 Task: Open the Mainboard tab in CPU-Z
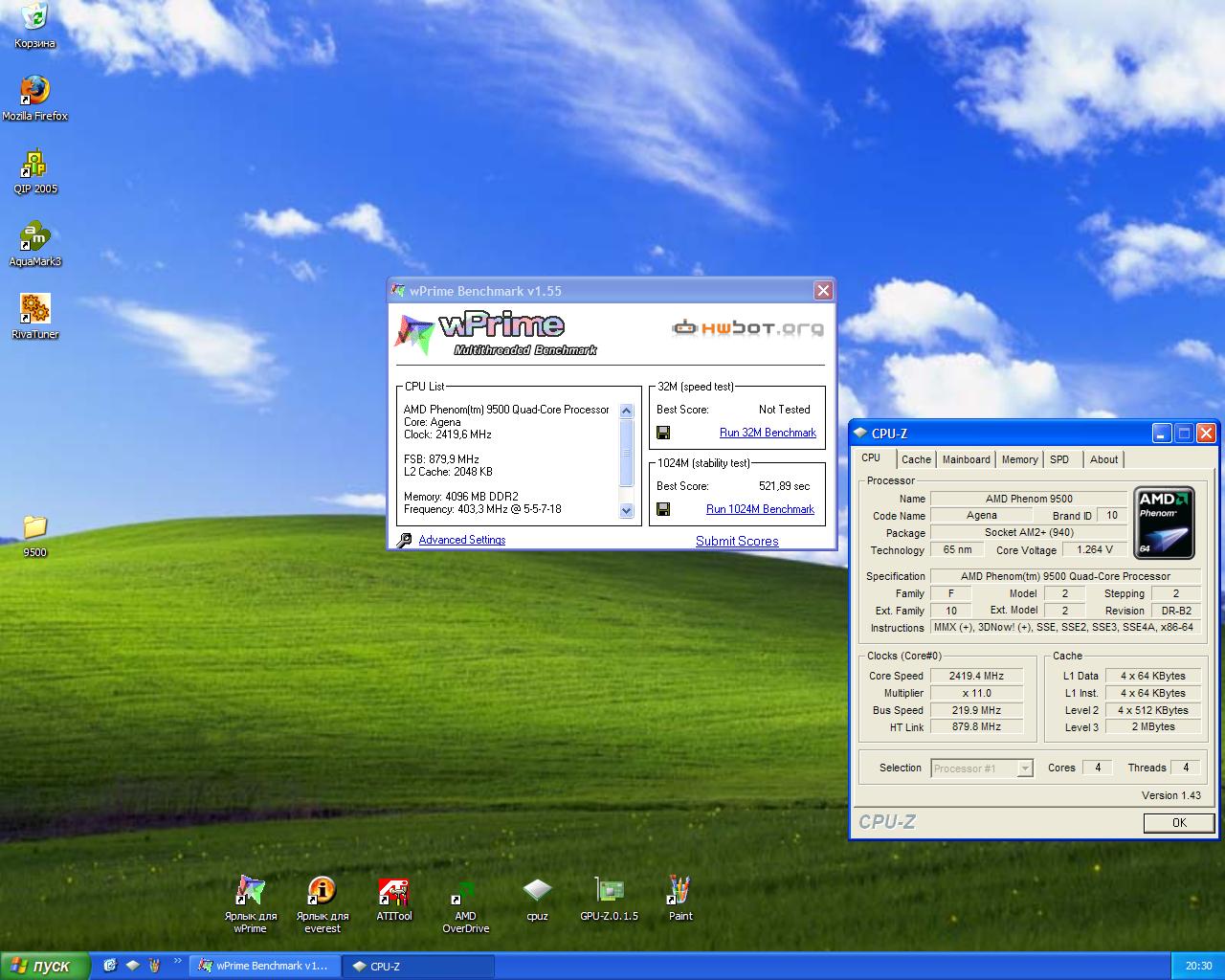(x=967, y=459)
